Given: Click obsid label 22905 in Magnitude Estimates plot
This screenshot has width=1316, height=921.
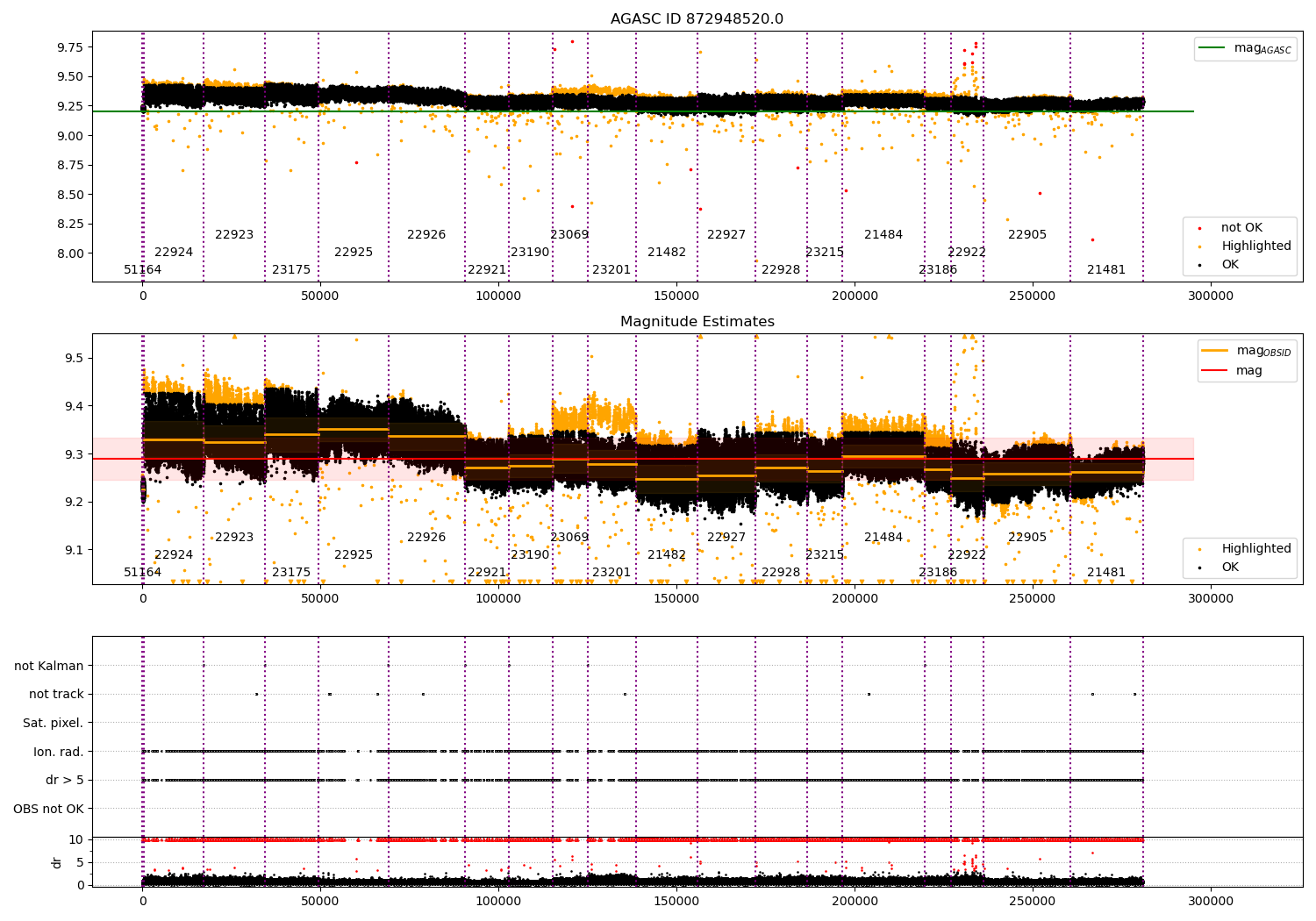Looking at the screenshot, I should (x=1027, y=537).
